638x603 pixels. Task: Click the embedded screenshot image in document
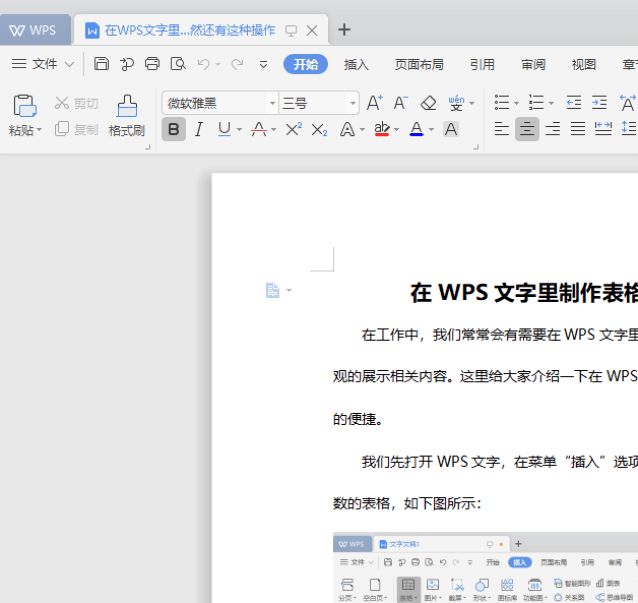tap(485, 567)
